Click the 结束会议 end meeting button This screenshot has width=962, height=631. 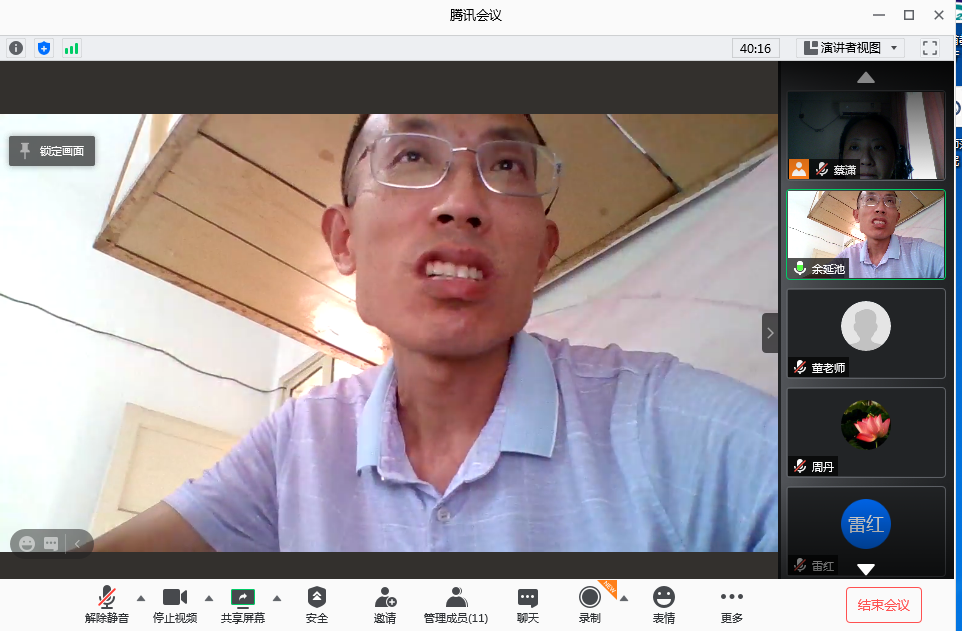click(883, 605)
